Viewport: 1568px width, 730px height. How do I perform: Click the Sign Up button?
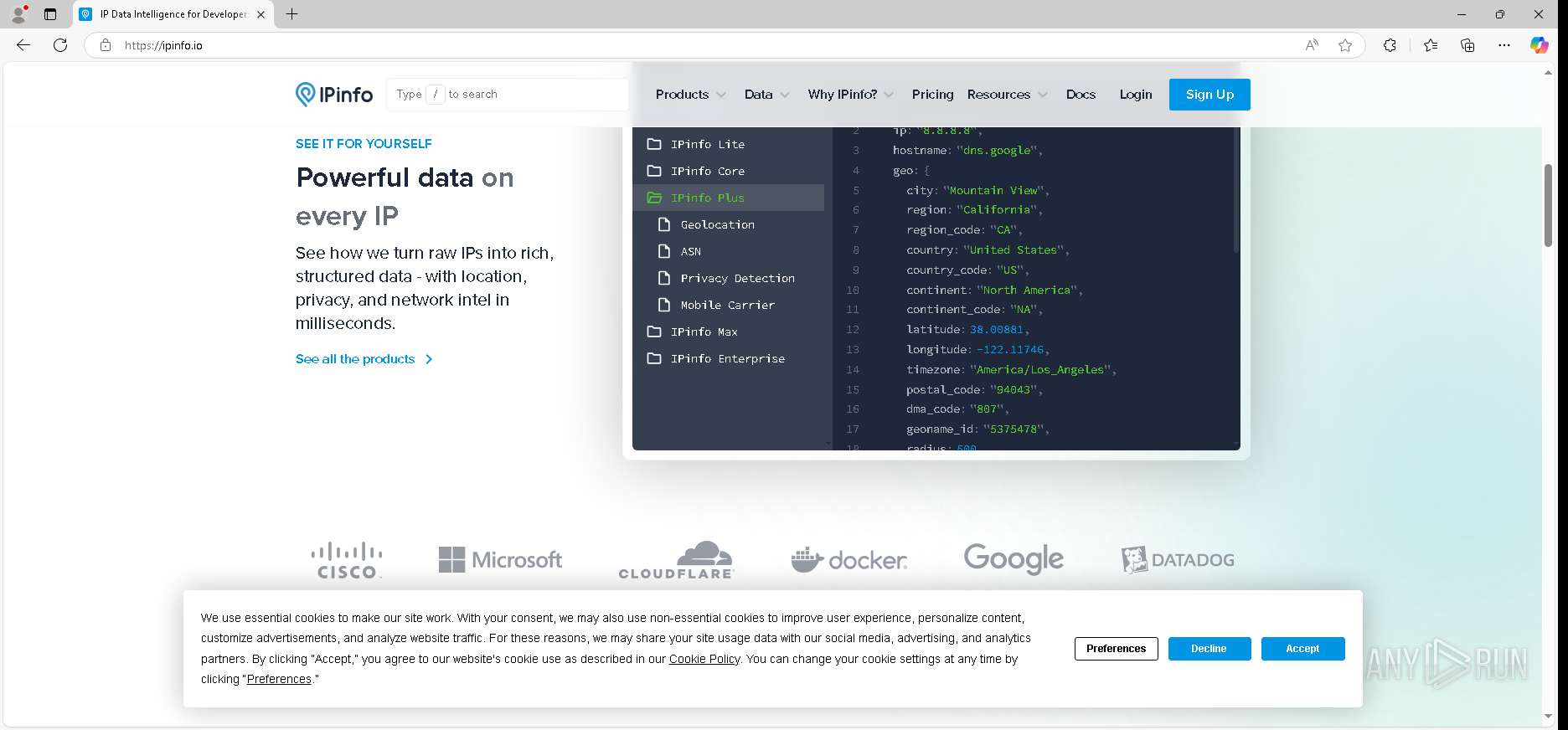1210,95
